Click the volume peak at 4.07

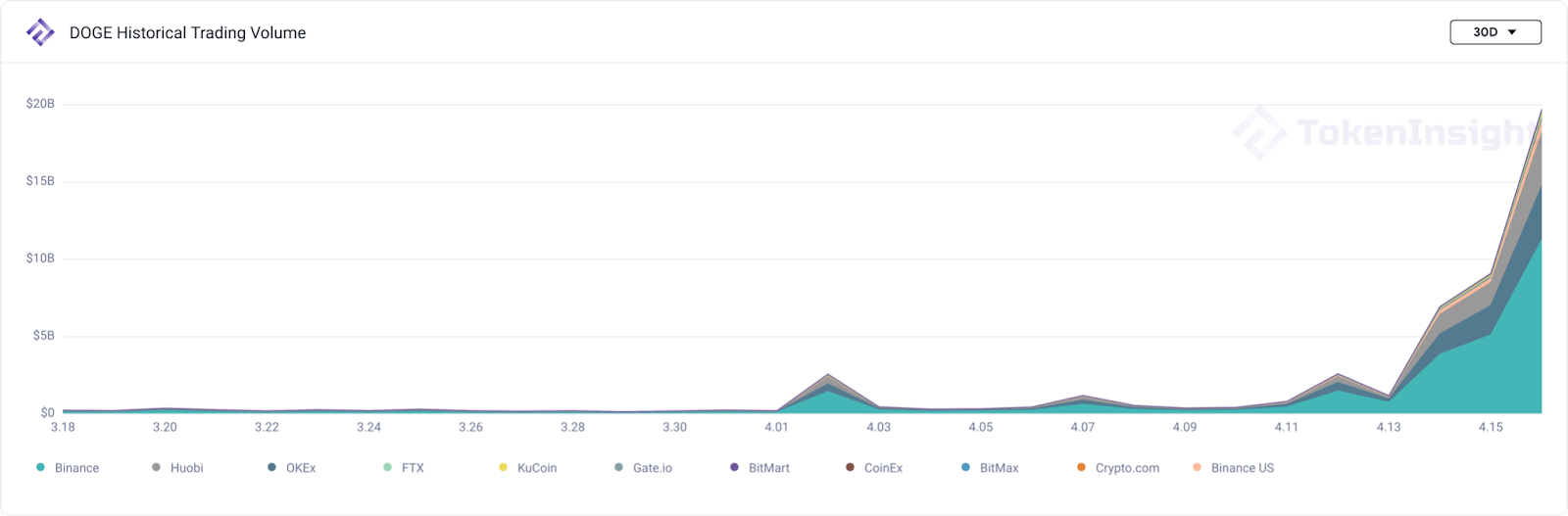(1082, 397)
